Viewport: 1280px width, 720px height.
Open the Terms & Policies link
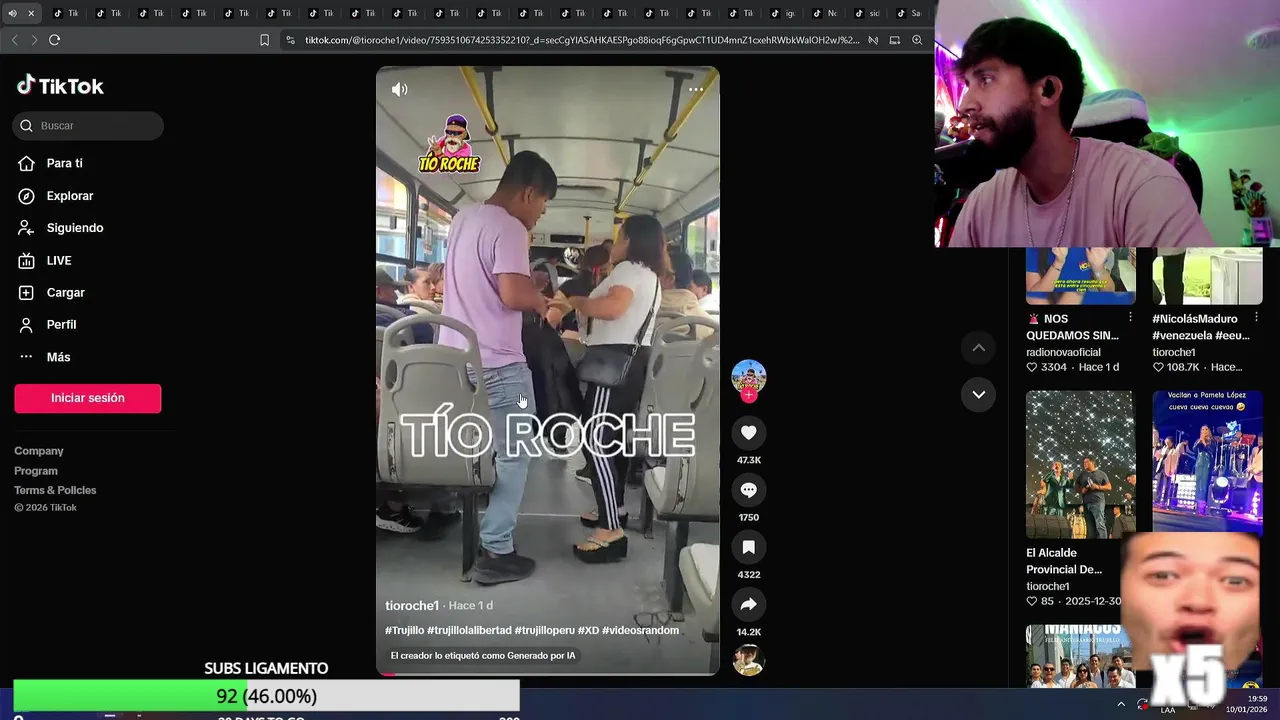(x=55, y=490)
